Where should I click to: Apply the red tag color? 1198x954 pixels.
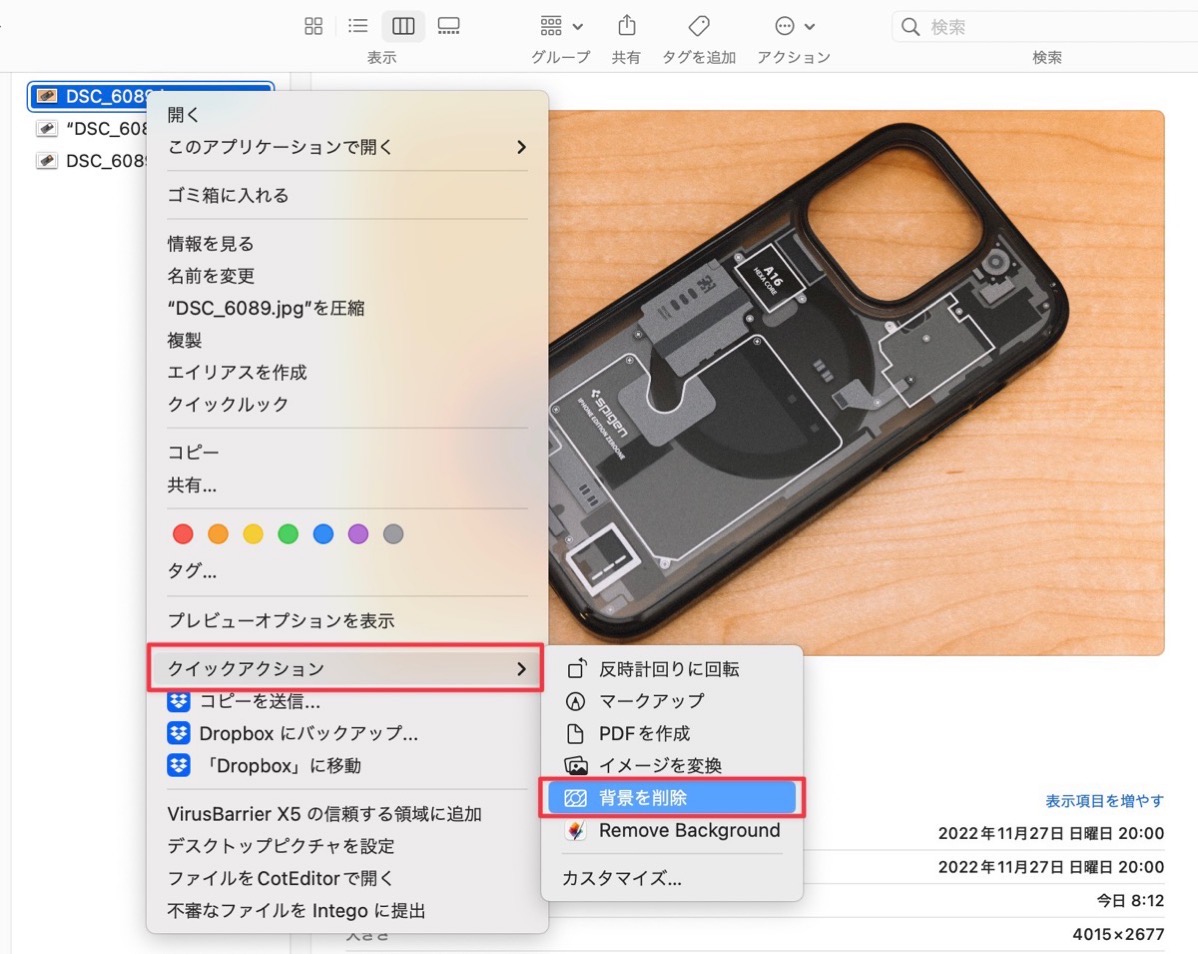tap(183, 534)
